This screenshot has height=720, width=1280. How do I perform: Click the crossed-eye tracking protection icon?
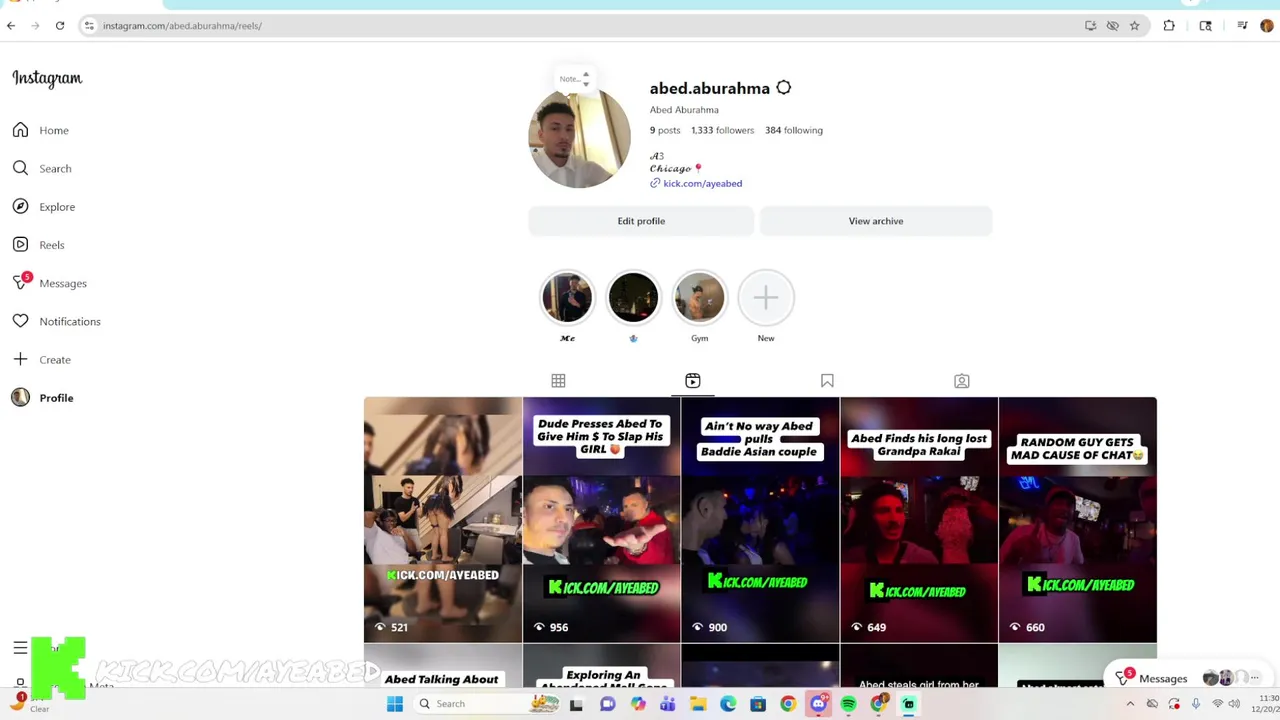click(x=1112, y=26)
